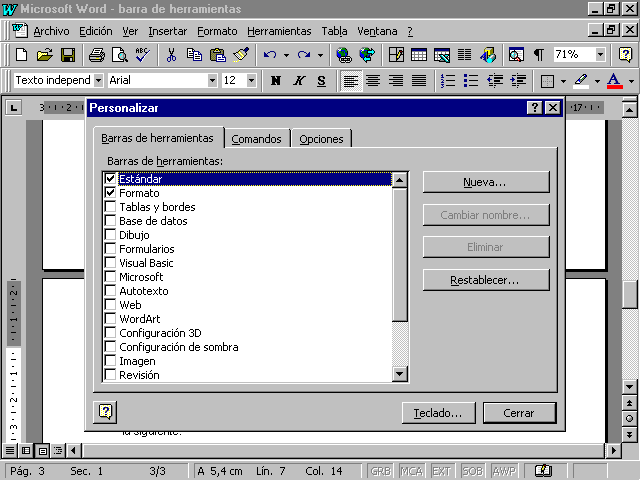
Task: Enable the Tablas y bordes checkbox
Action: point(110,207)
